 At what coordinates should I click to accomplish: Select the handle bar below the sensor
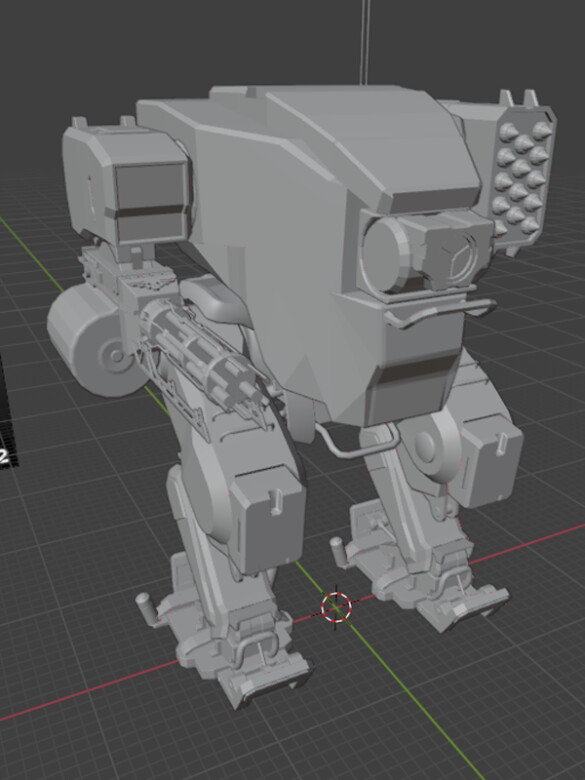(440, 311)
